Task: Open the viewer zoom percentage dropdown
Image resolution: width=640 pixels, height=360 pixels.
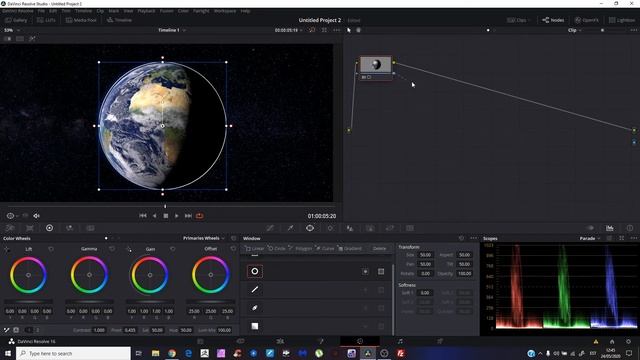Action: pos(12,30)
